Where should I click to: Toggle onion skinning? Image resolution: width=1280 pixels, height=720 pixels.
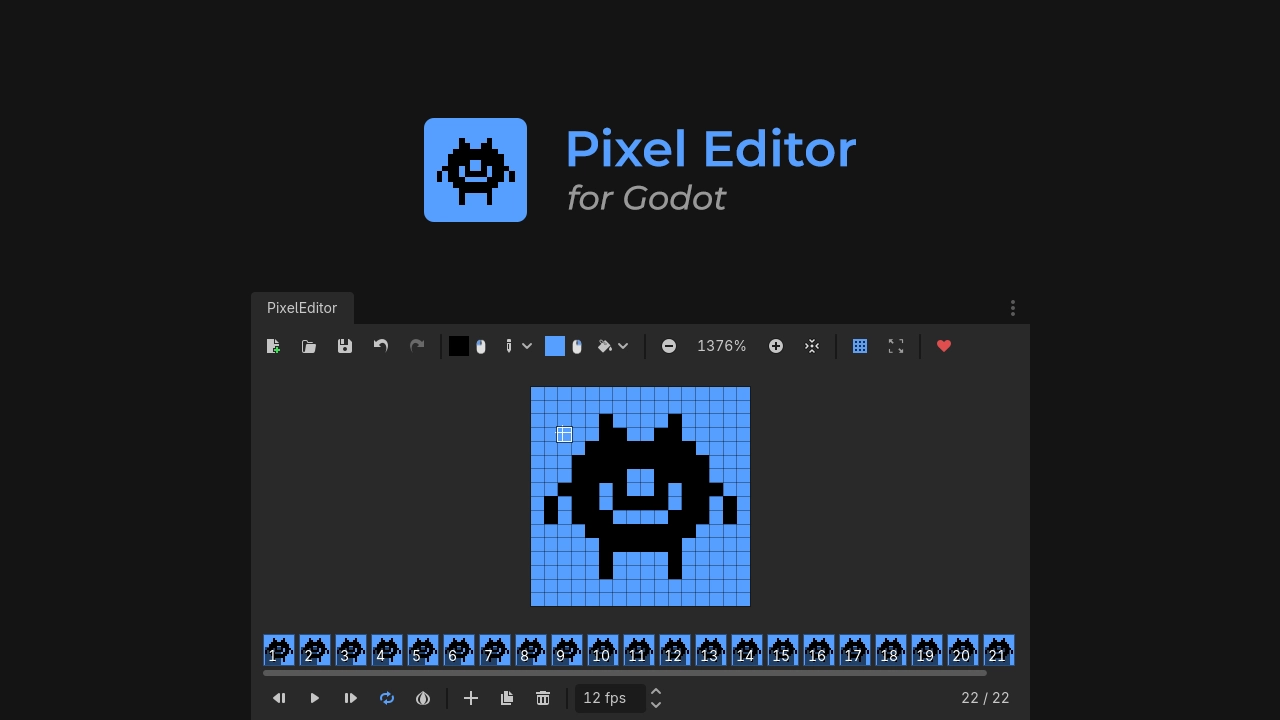point(423,698)
